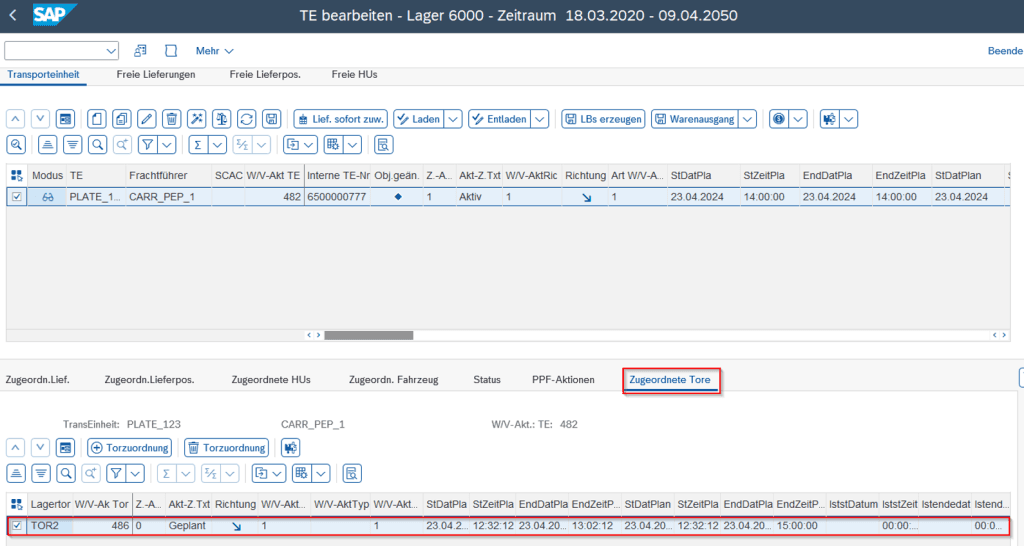Go back using the SAP back arrow

(x=13, y=15)
